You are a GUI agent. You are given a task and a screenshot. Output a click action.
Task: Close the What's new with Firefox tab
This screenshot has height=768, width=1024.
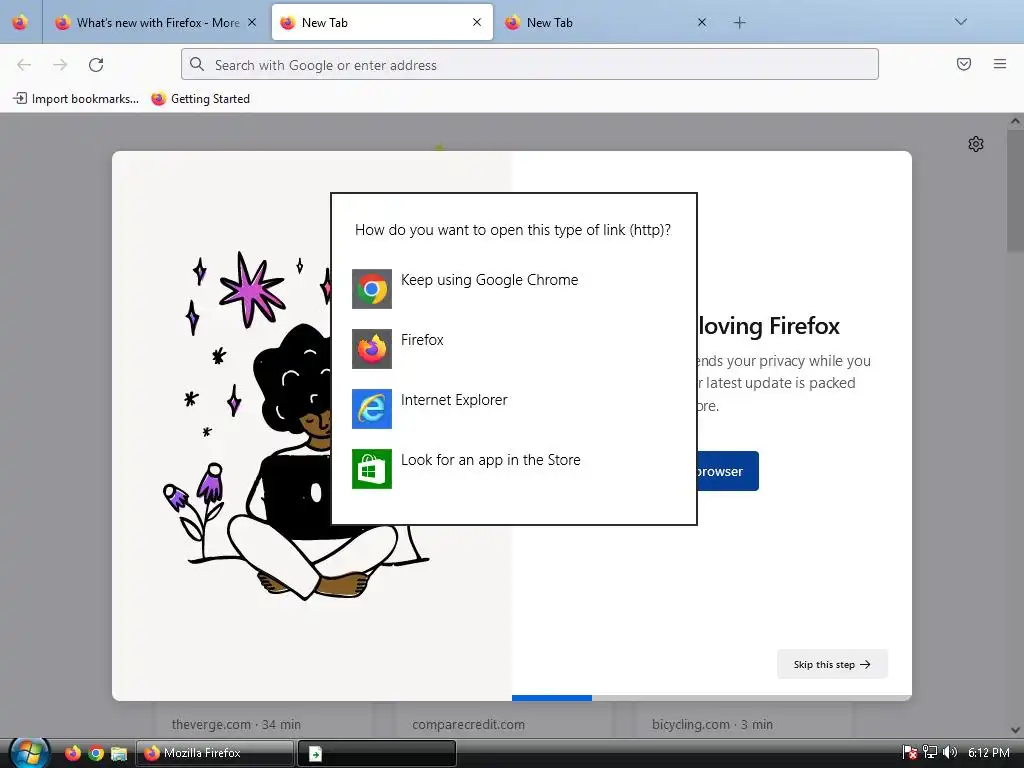coord(252,22)
